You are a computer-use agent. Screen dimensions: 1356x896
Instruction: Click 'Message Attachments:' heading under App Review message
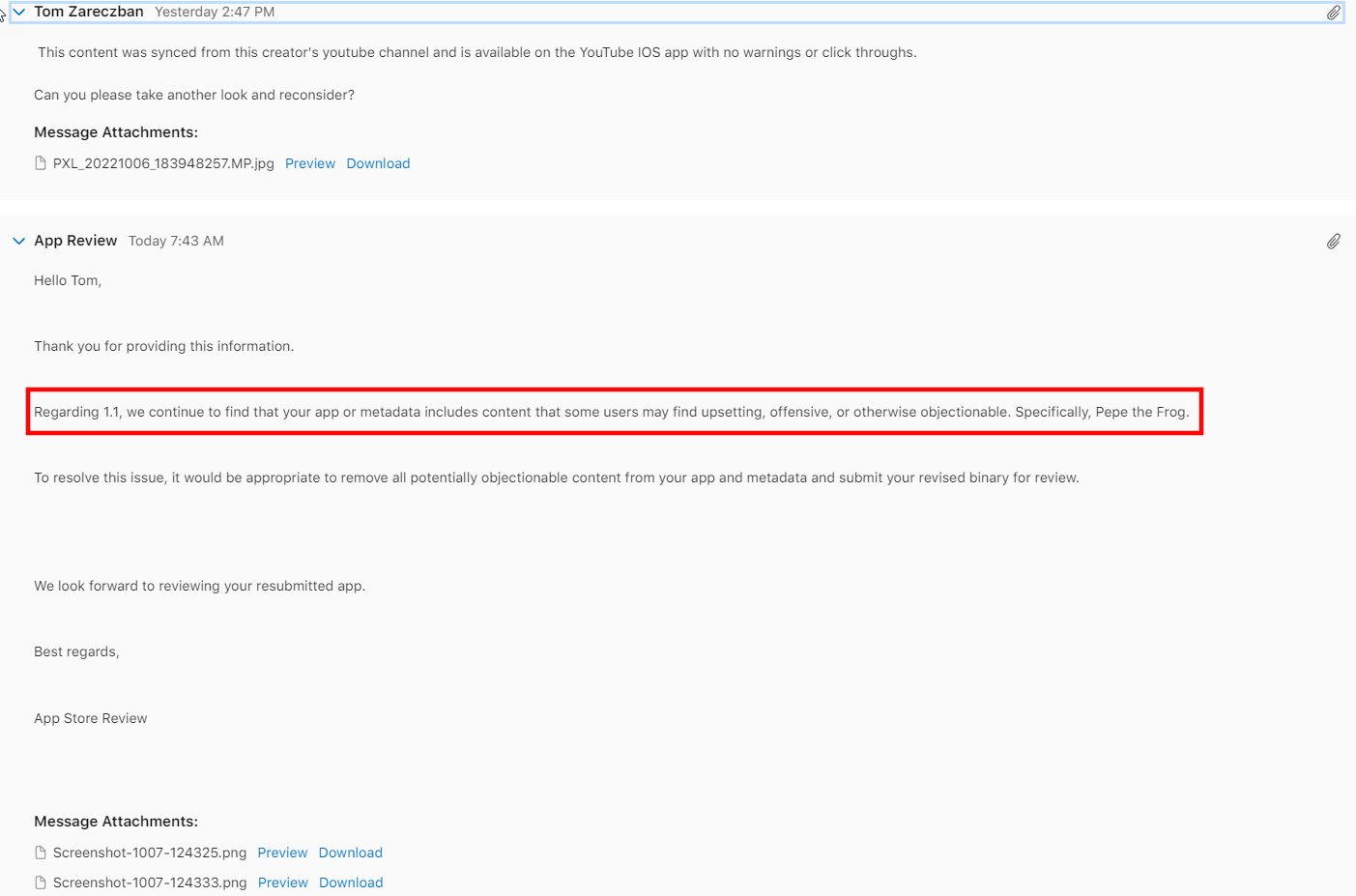click(116, 822)
